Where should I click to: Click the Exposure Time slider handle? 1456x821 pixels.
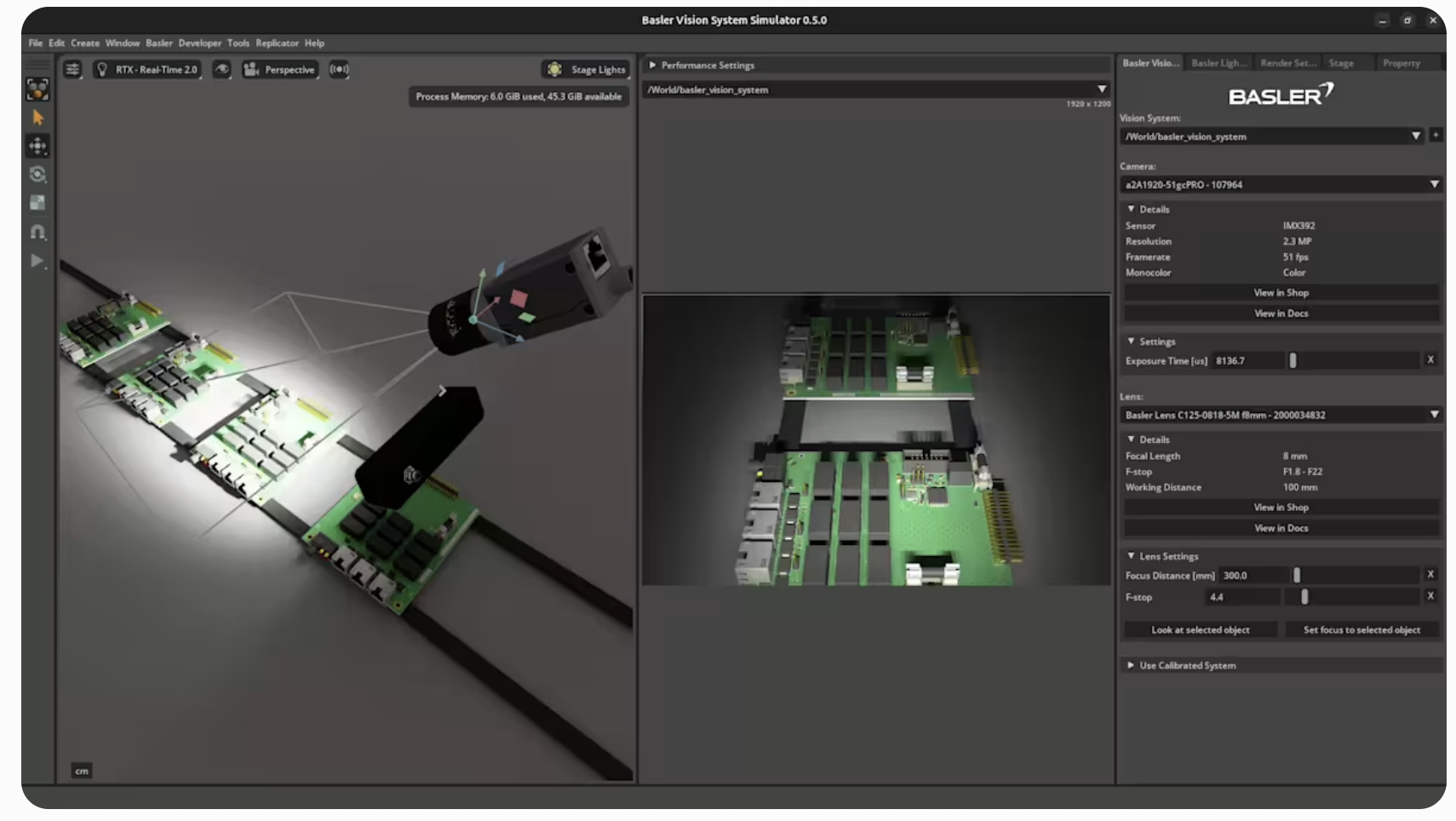click(x=1293, y=360)
